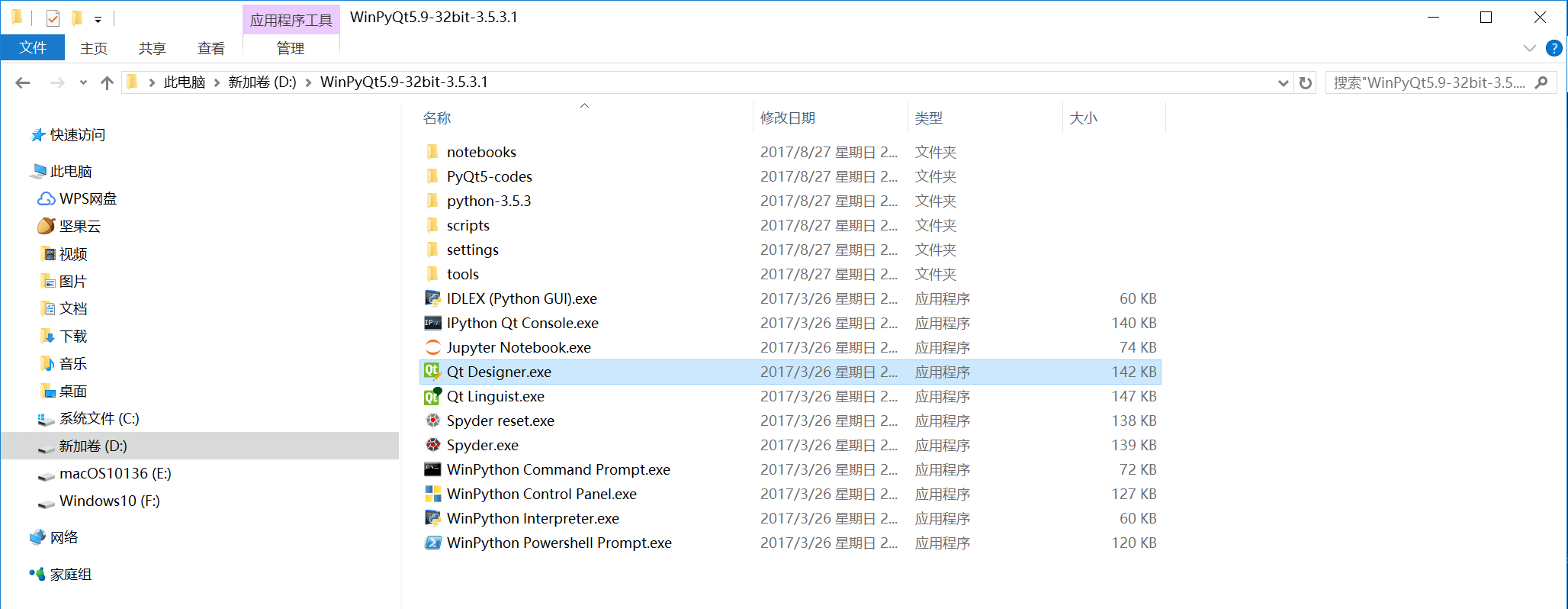
Task: Go back with the left arrow
Action: (x=23, y=82)
